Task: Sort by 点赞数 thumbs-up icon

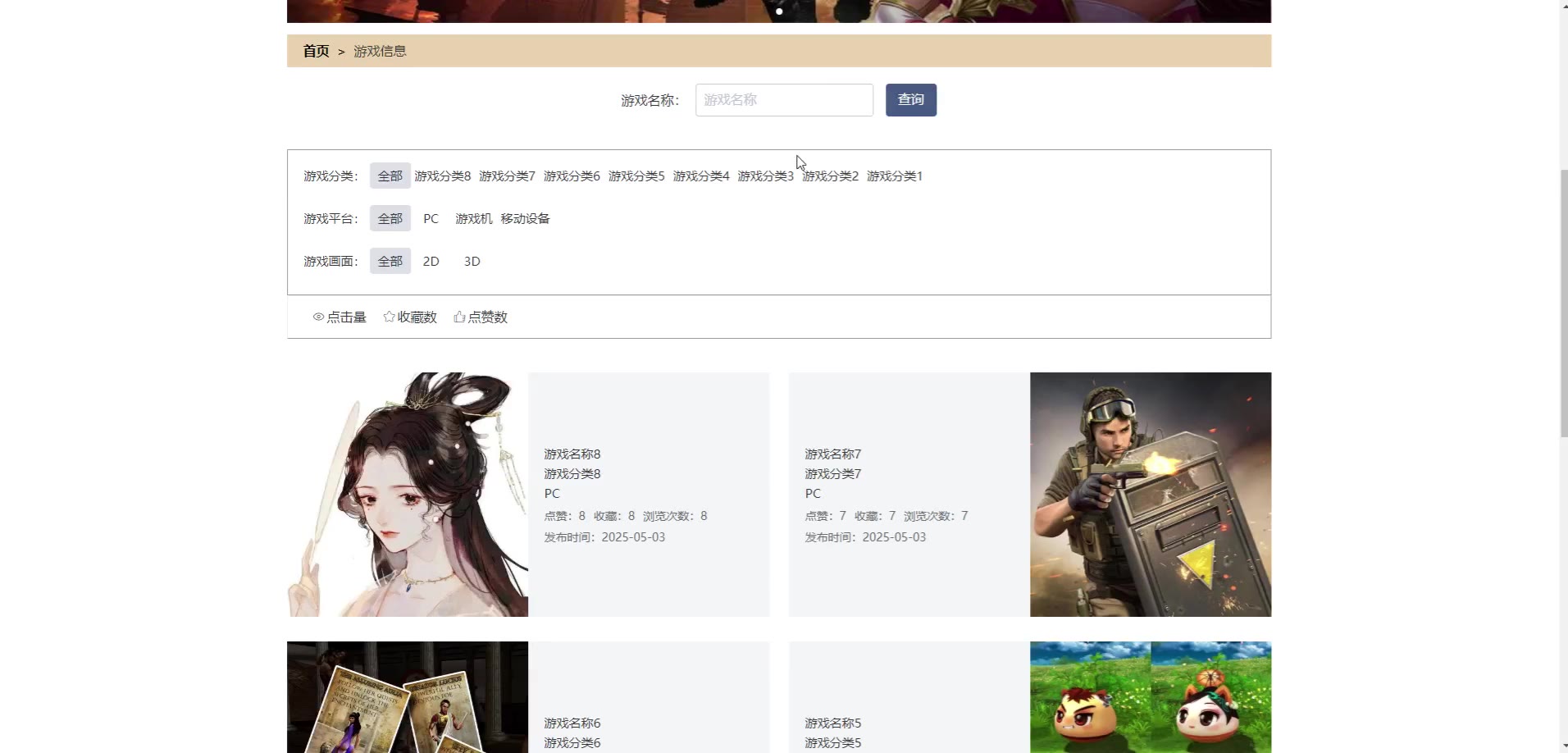Action: (x=459, y=317)
